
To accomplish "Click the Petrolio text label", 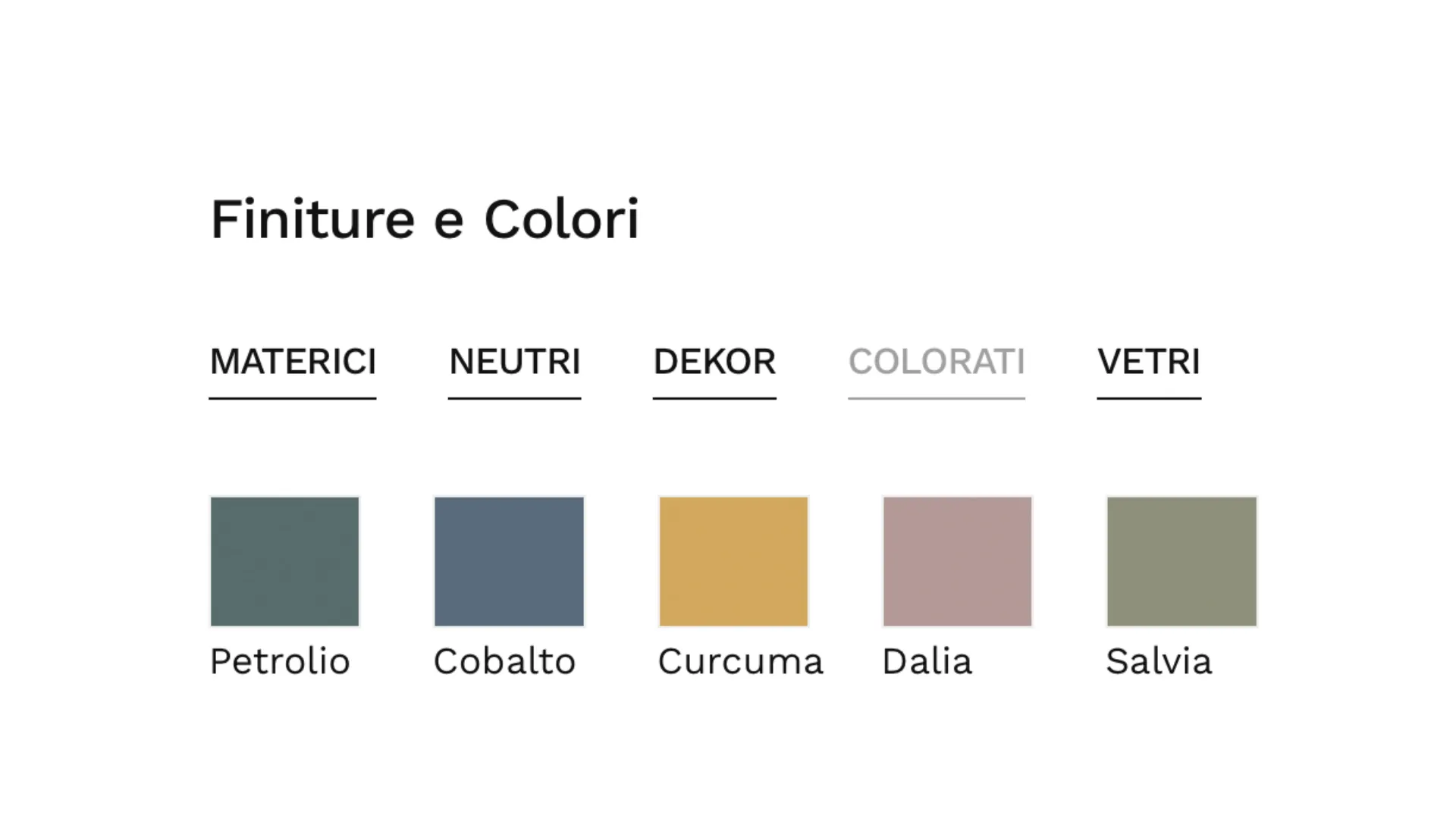I will click(x=280, y=661).
